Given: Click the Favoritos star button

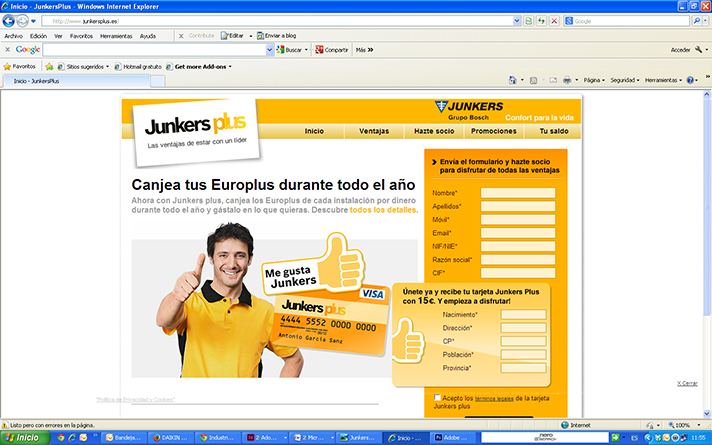Looking at the screenshot, I should (x=20, y=66).
